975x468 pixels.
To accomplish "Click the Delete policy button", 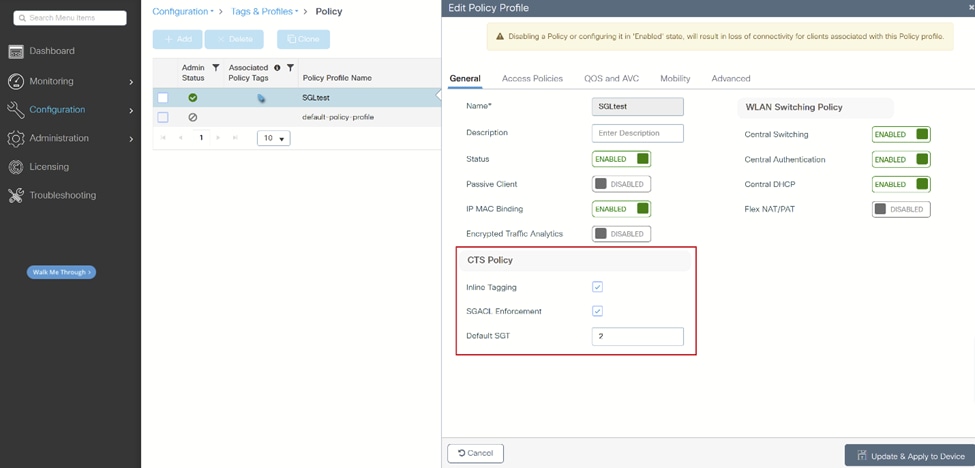I will coord(234,39).
